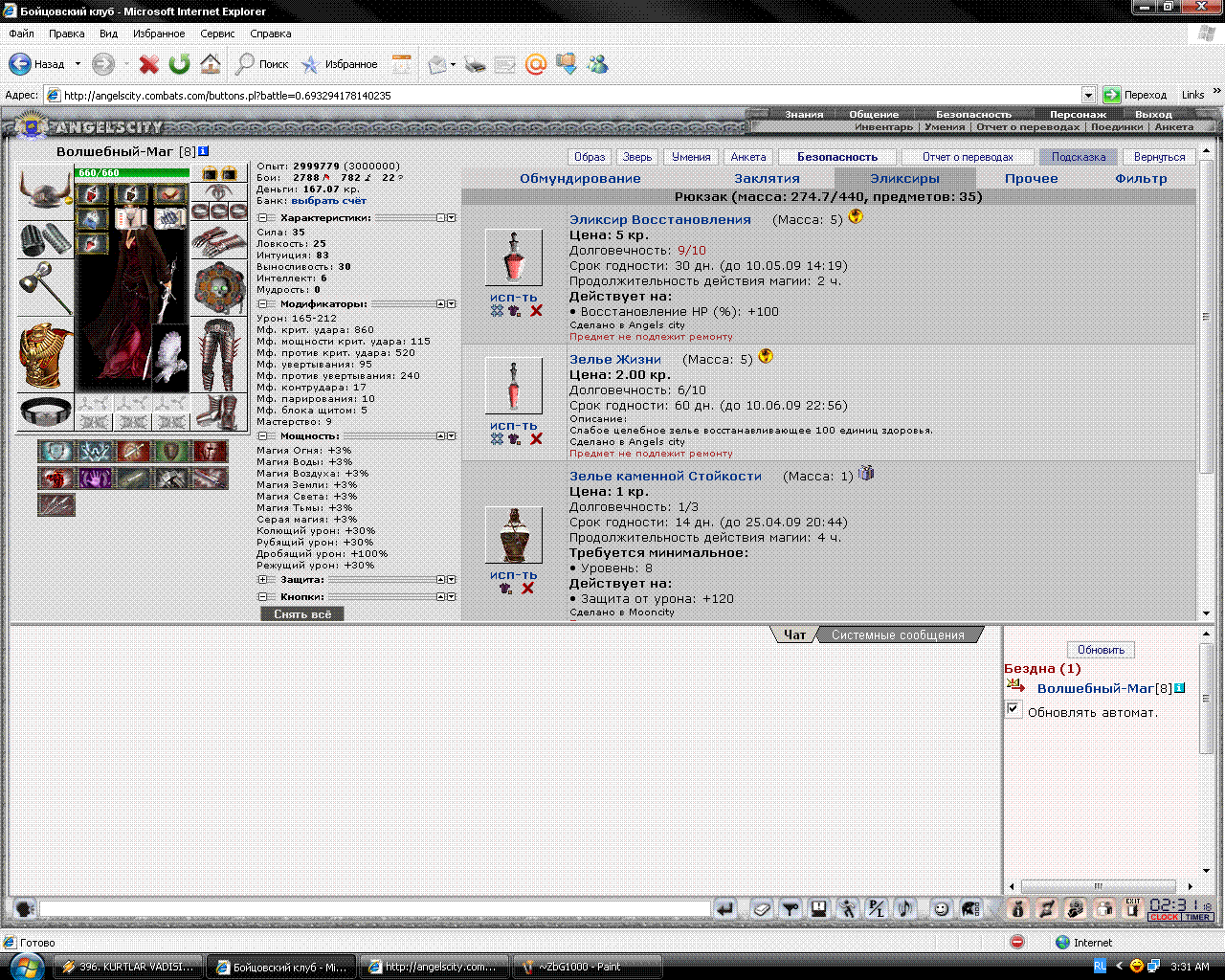
Task: Click the snowflake icon under Зелье Жизни
Action: 497,438
